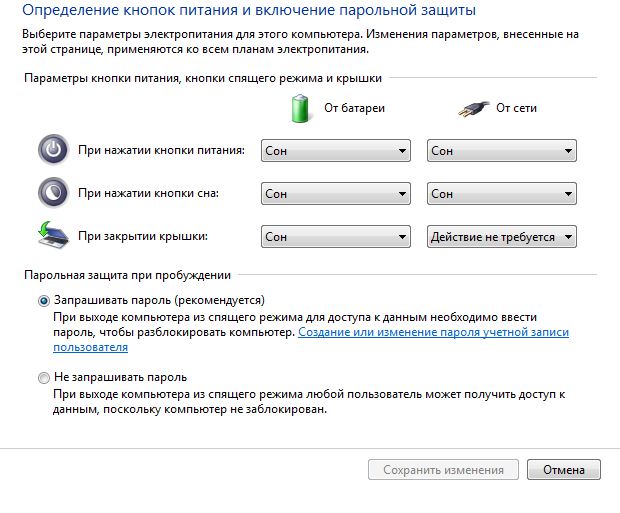Image resolution: width=620 pixels, height=513 pixels.
Task: Expand sleep button on-battery dropdown
Action: pyautogui.click(x=335, y=193)
